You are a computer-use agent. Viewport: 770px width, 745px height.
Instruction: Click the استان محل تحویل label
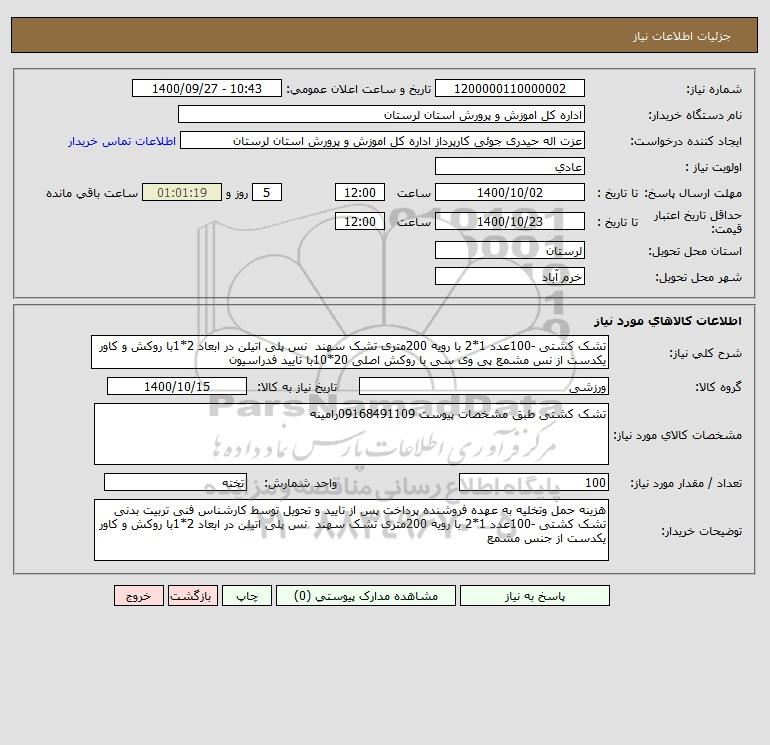coord(695,251)
